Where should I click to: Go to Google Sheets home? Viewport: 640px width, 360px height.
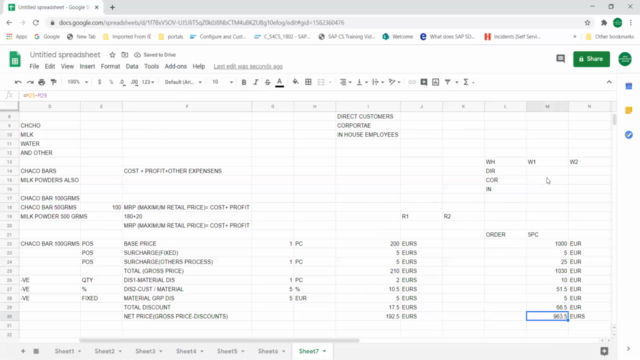pos(15,59)
